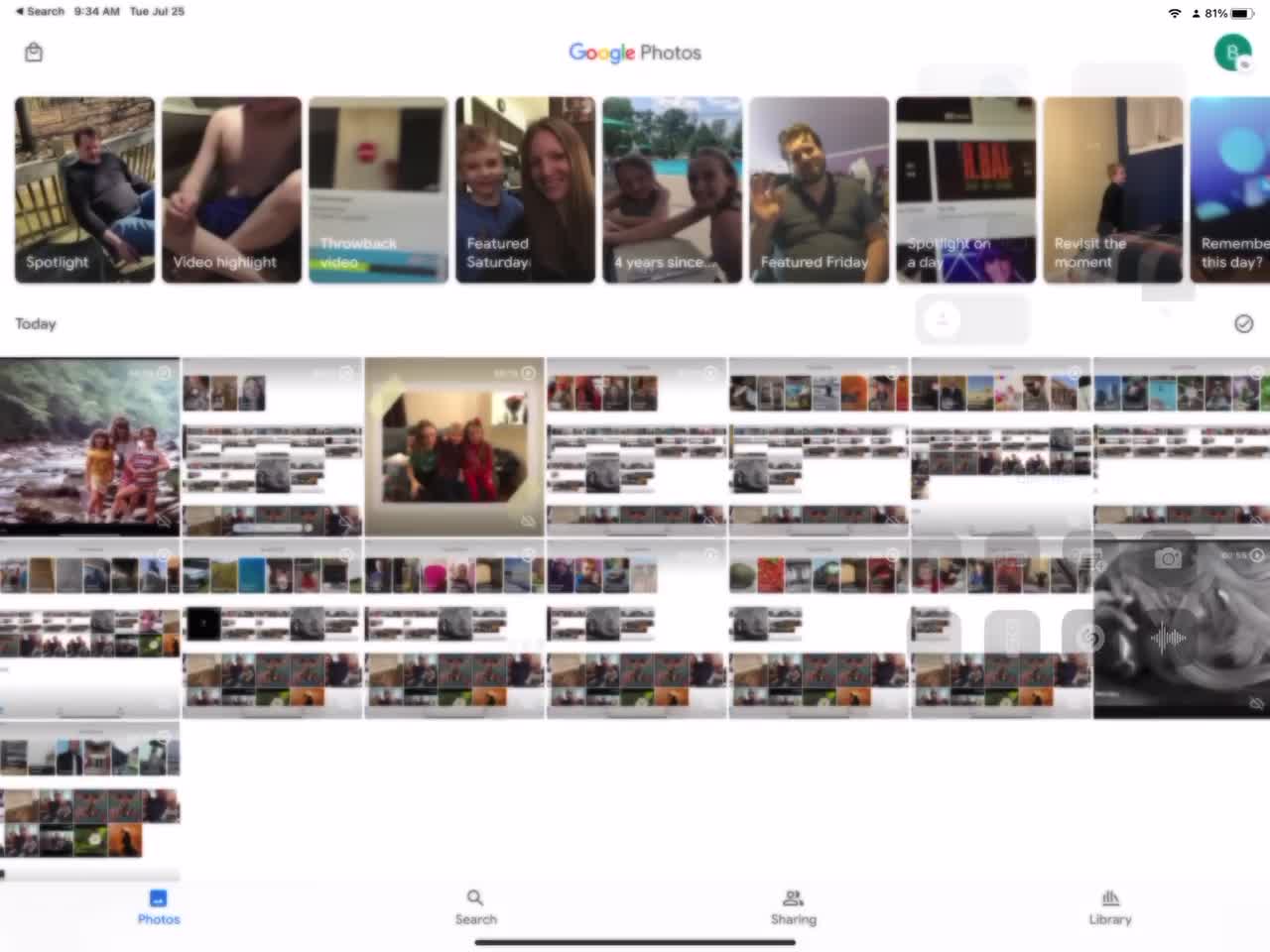Tap the Today date header
Screen dimensions: 1270x952
point(36,323)
